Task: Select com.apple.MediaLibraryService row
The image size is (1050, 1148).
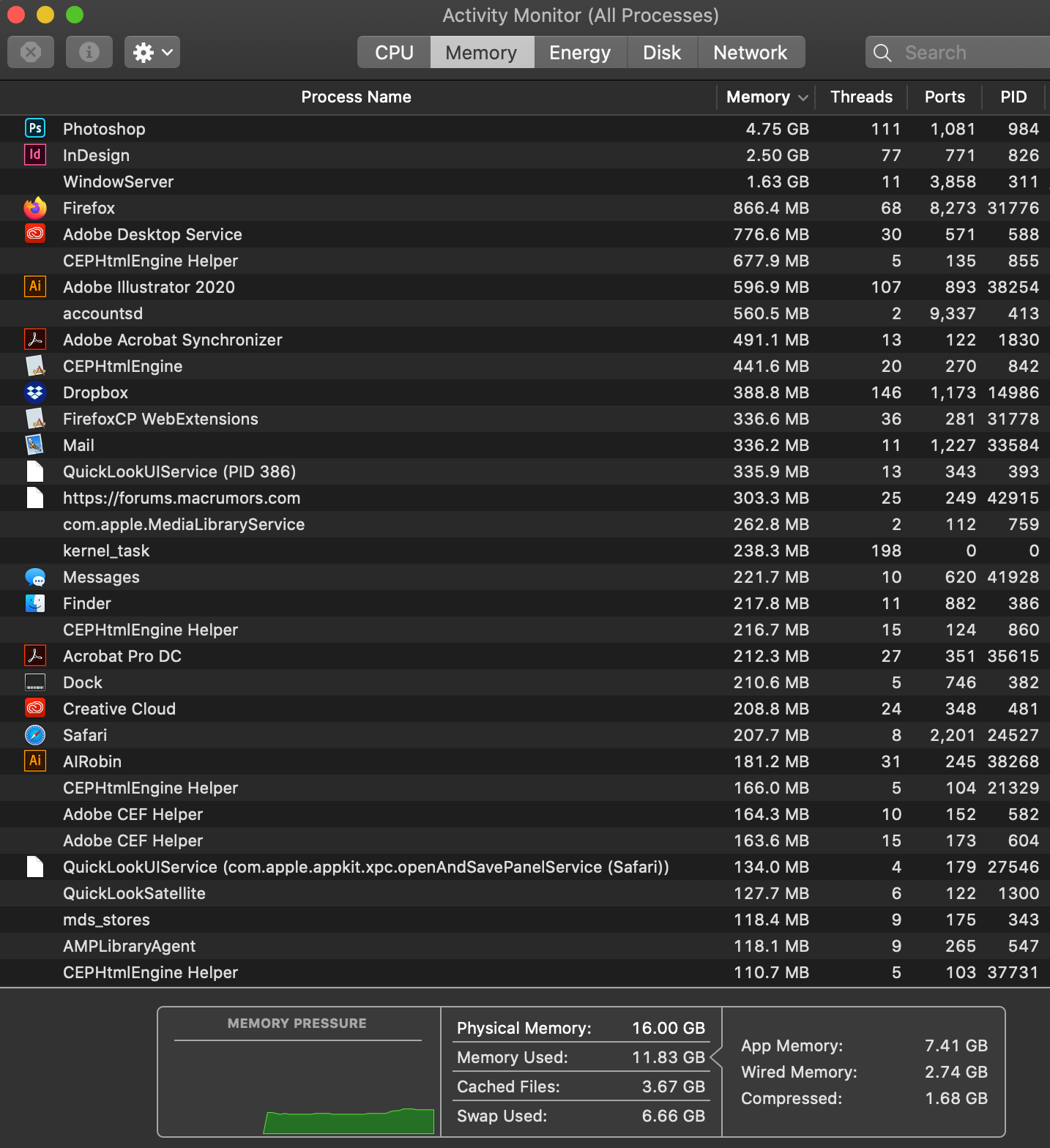Action: coord(525,524)
